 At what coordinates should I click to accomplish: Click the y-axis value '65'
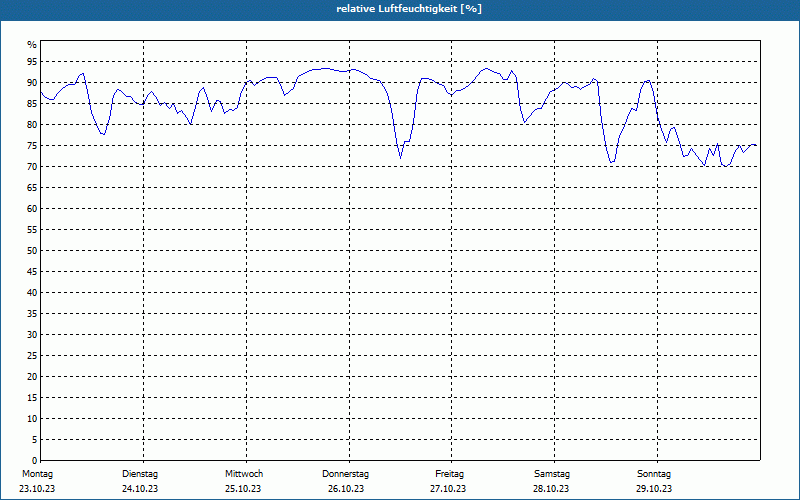click(32, 188)
